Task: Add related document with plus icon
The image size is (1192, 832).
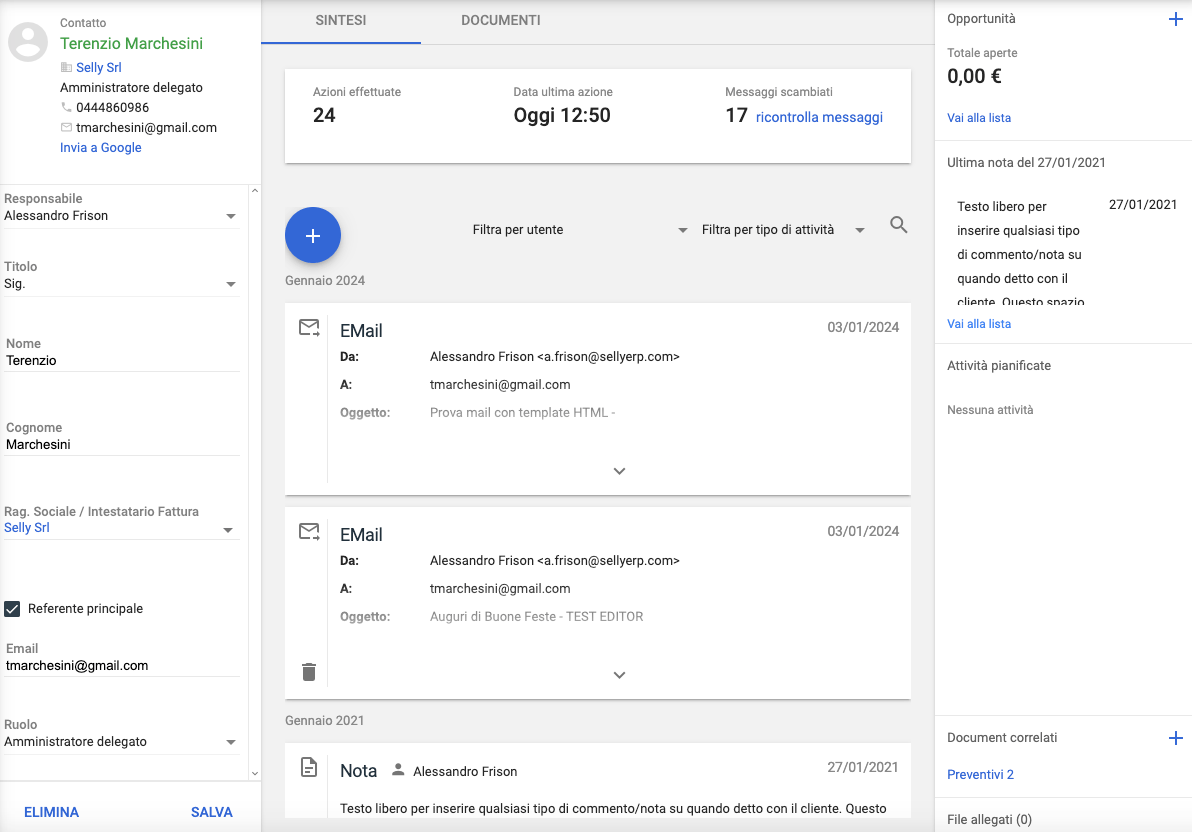Action: click(1175, 738)
